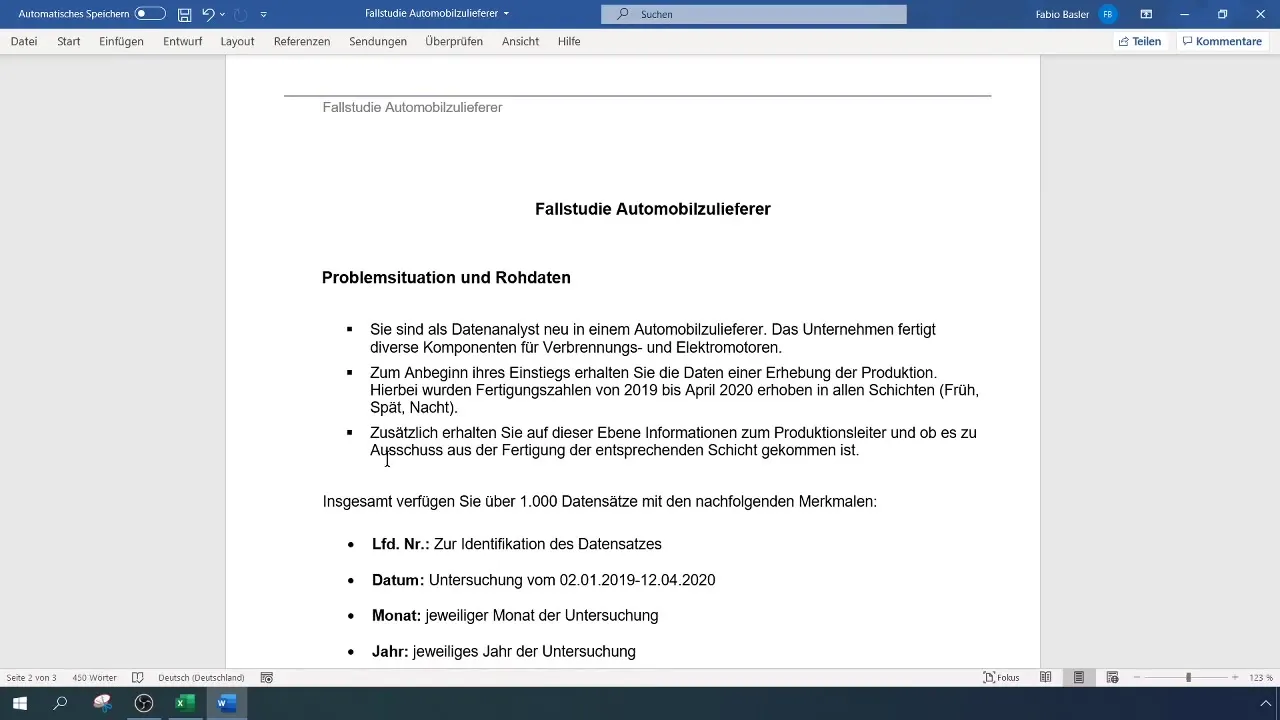Screen dimensions: 1280x720
Task: Click the Redo icon in title bar
Action: 240,14
